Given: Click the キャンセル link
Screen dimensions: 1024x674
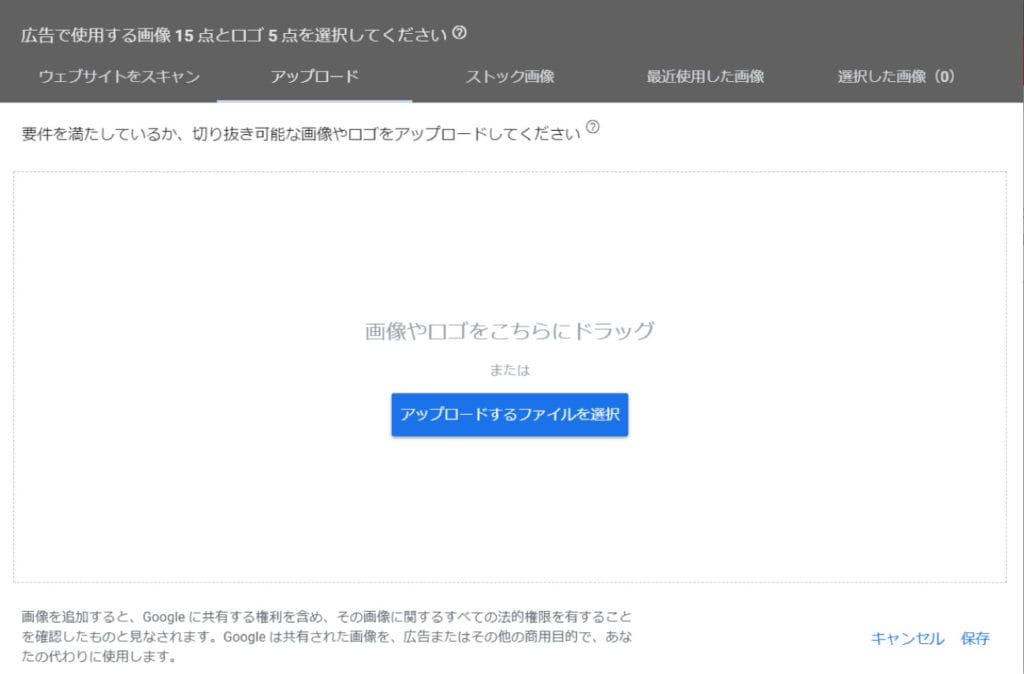Looking at the screenshot, I should (907, 638).
